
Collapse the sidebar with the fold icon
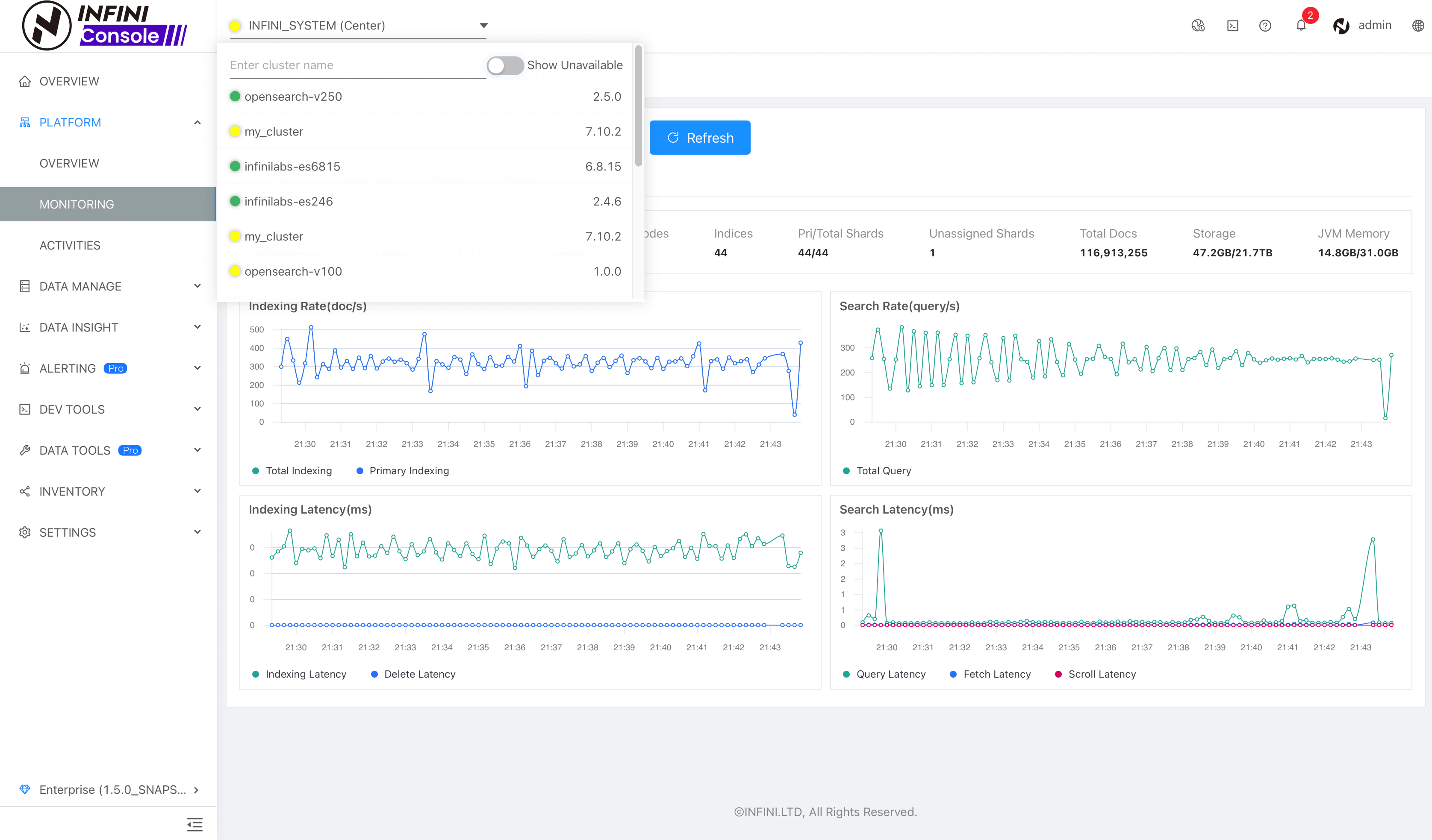[x=194, y=824]
